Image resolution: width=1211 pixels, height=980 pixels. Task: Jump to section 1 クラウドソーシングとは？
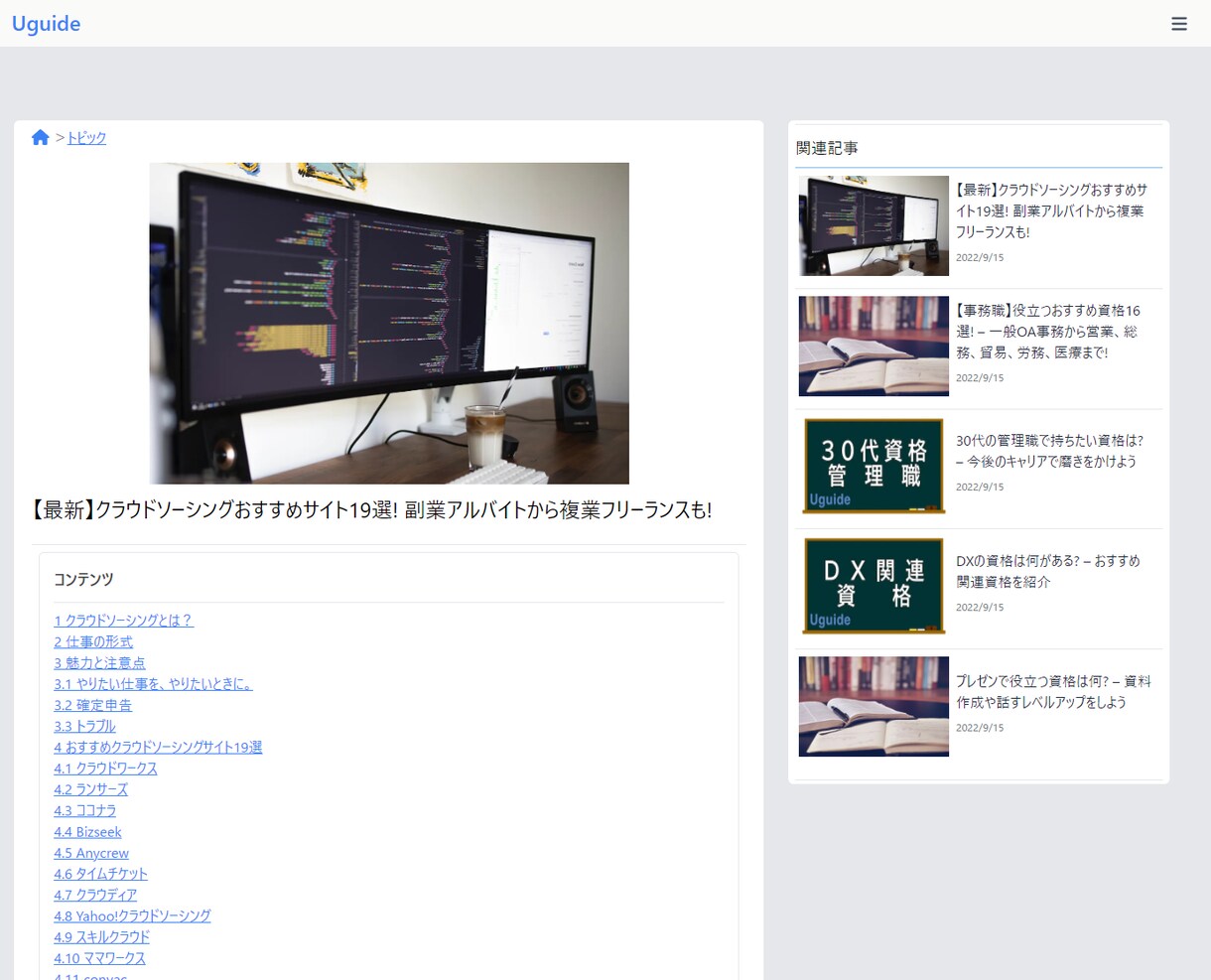tap(124, 621)
